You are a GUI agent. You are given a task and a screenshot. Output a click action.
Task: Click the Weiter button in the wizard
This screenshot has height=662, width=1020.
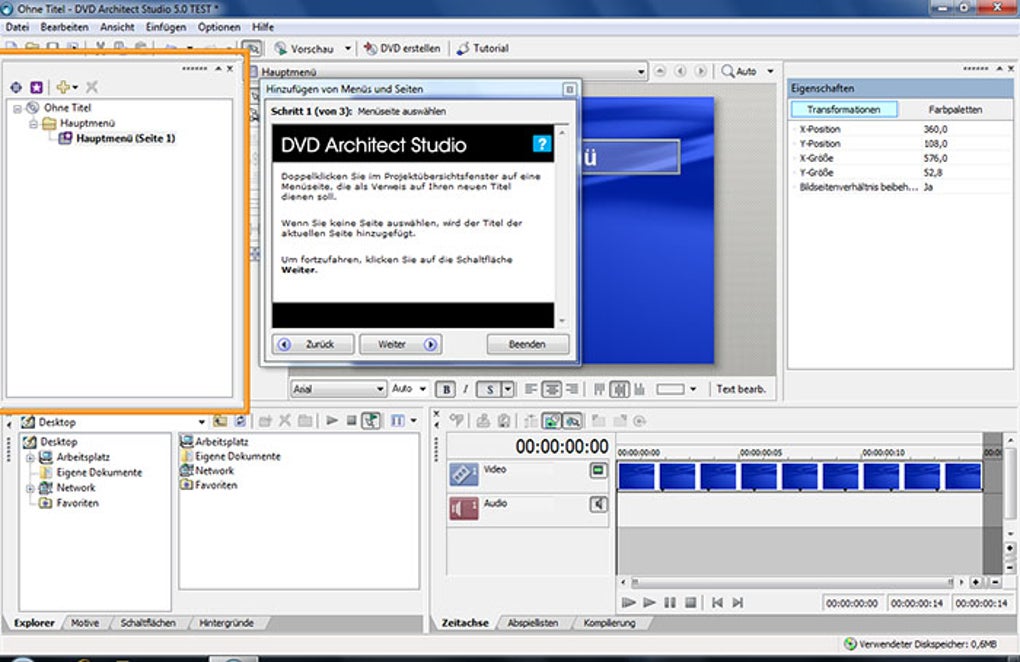(392, 344)
